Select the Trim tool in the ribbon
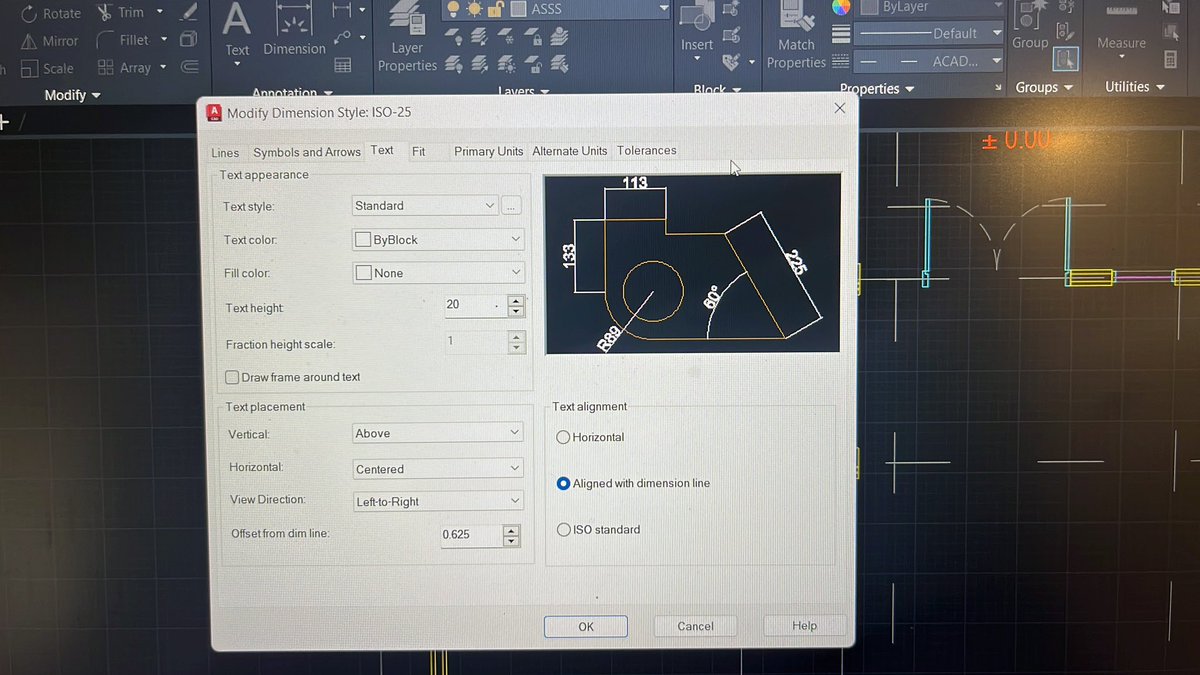 pos(121,12)
